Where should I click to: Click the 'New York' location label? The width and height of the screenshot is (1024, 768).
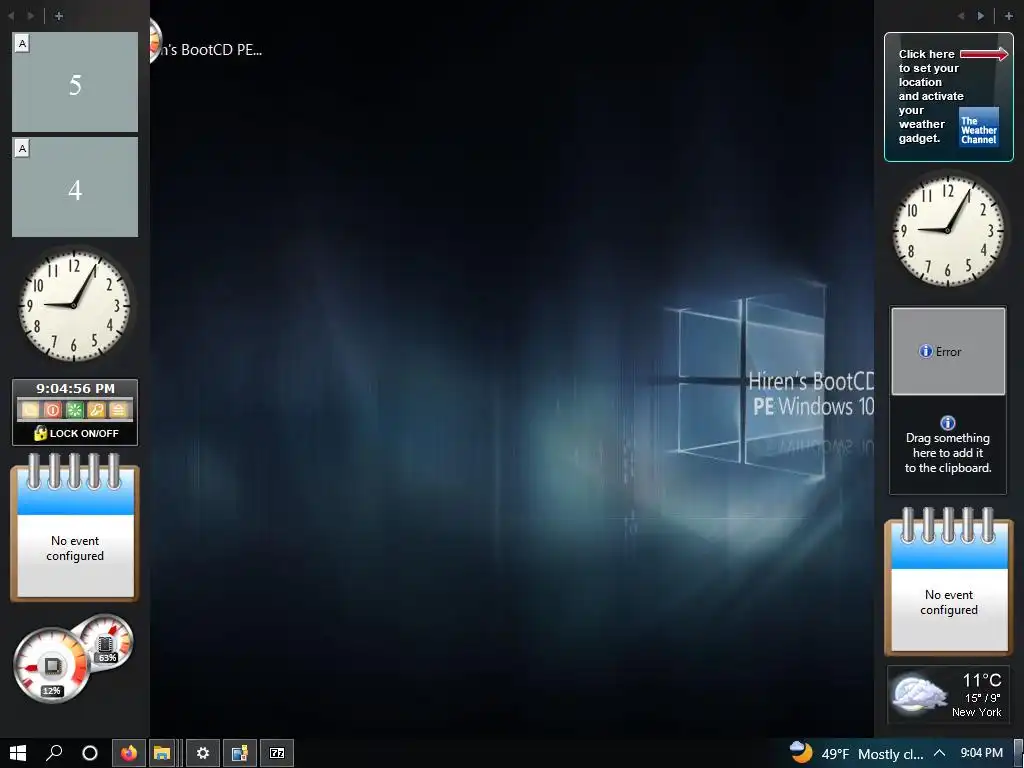click(976, 712)
